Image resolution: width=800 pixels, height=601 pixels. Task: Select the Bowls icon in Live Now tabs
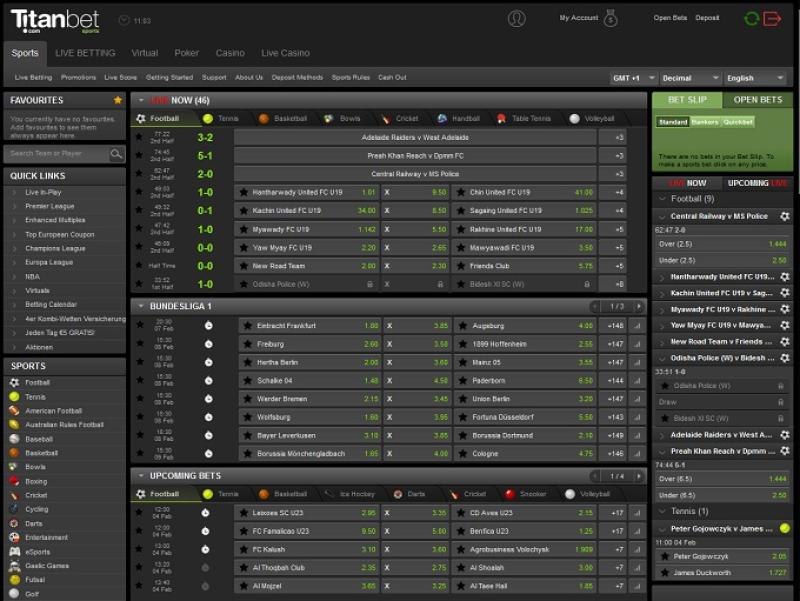[329, 119]
